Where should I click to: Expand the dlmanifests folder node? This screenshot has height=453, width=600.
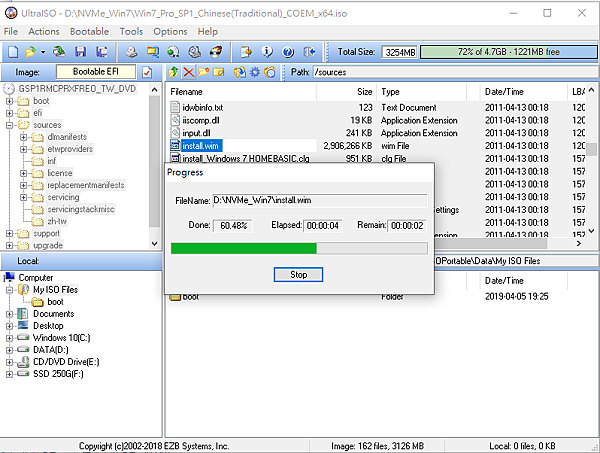click(24, 137)
